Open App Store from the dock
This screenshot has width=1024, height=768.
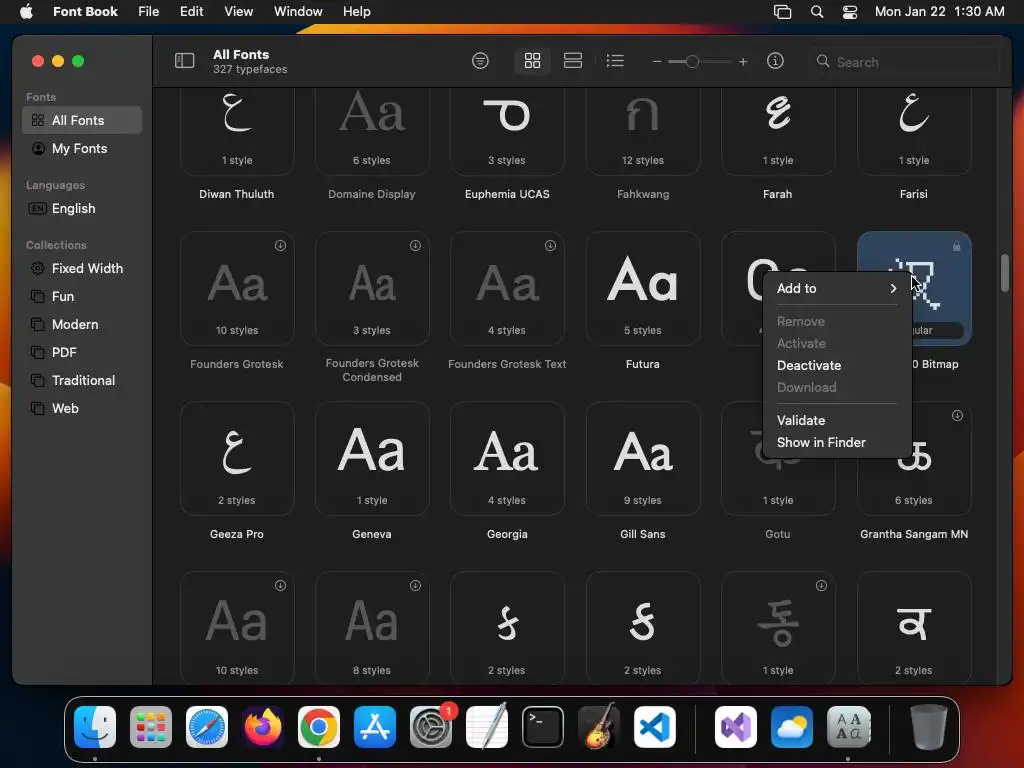pos(375,727)
